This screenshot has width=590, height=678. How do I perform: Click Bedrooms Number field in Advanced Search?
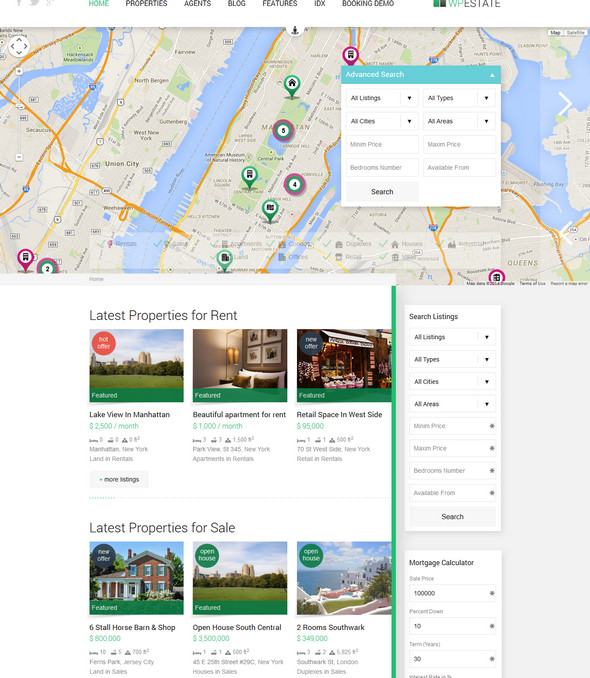382,168
